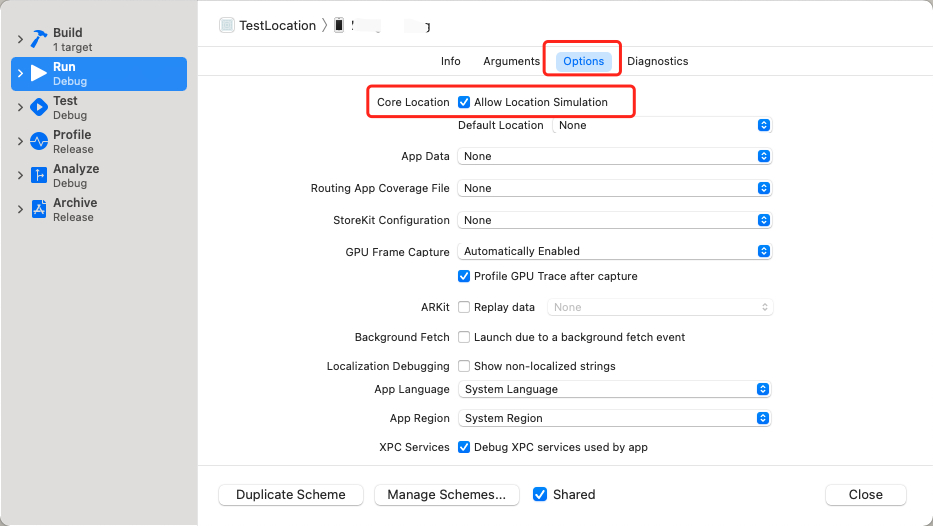Toggle Show non-localized strings checkbox

pos(464,366)
